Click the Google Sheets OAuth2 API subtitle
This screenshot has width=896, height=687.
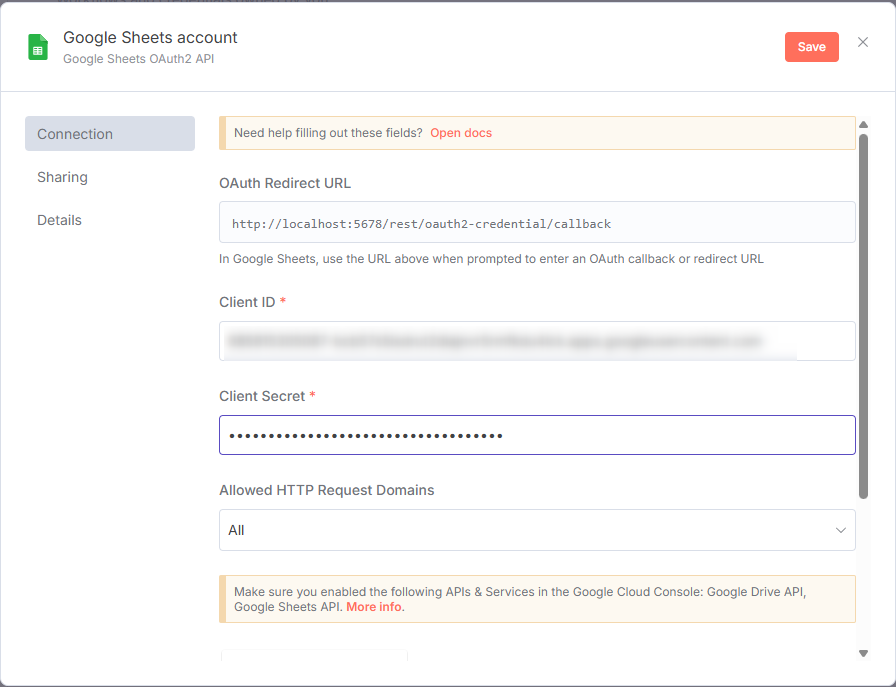[138, 59]
